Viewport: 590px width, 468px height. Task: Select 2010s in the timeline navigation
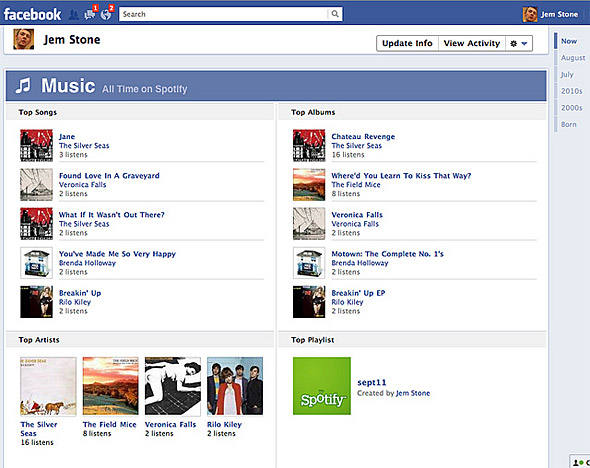(571, 91)
